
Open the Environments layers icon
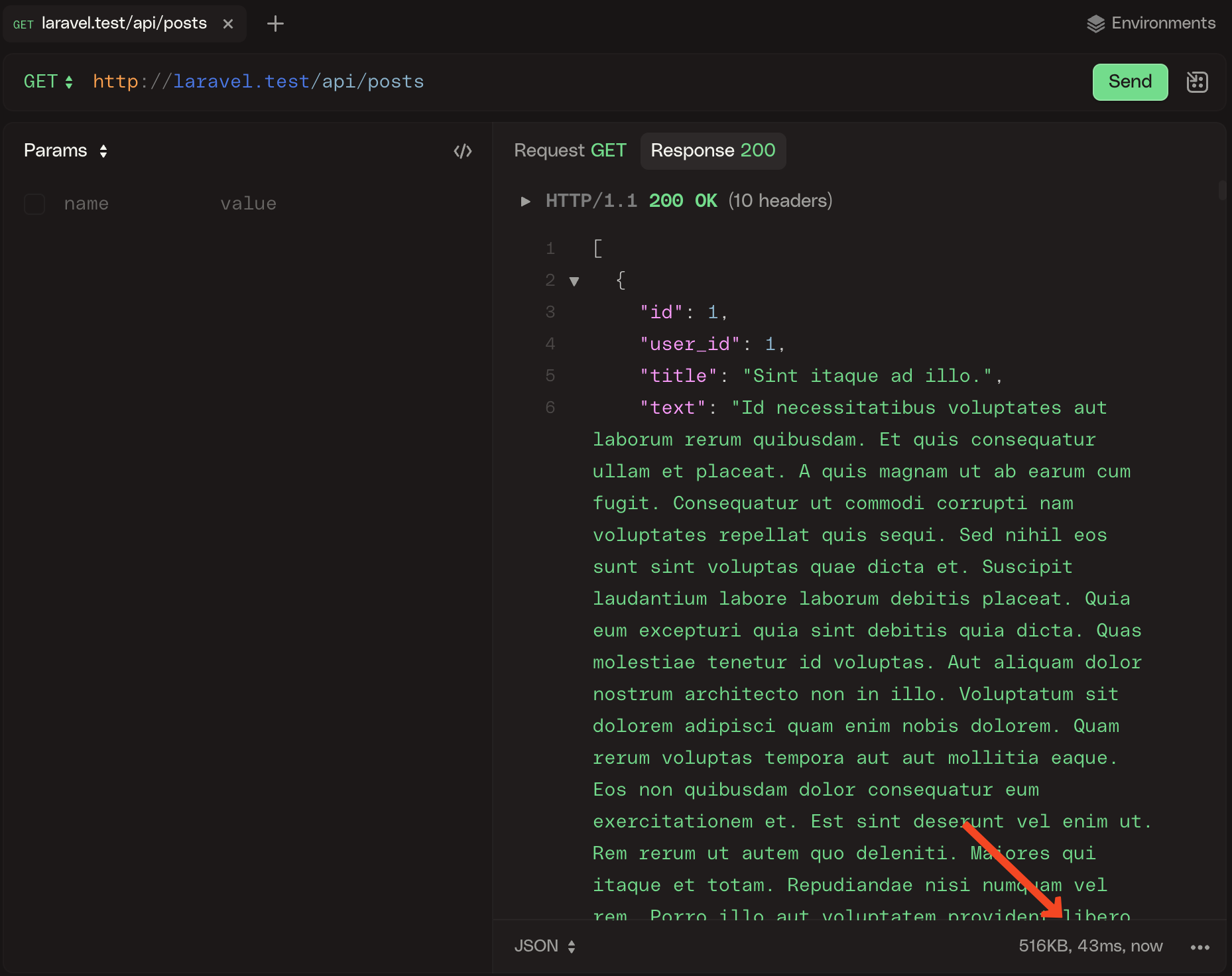[x=1095, y=24]
